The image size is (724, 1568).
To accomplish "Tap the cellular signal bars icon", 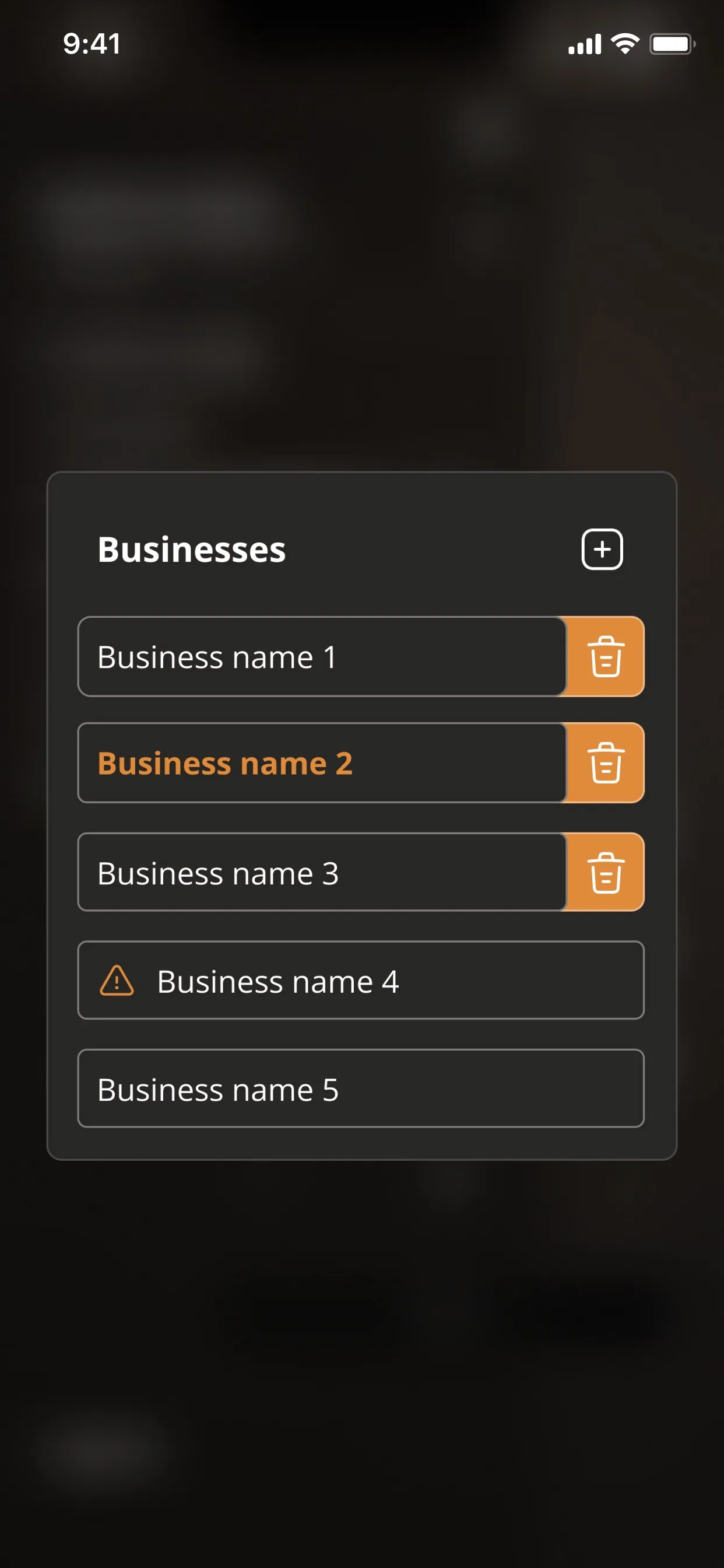I will (x=585, y=44).
